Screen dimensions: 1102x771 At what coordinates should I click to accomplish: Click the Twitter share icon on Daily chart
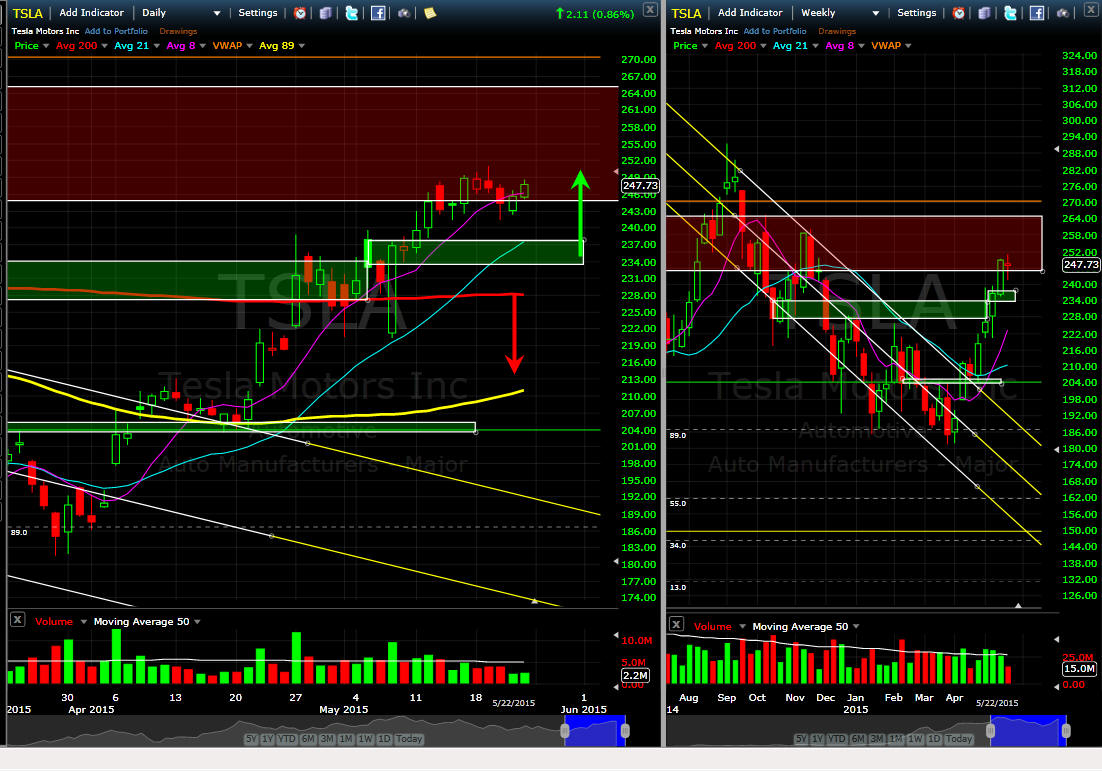coord(351,13)
